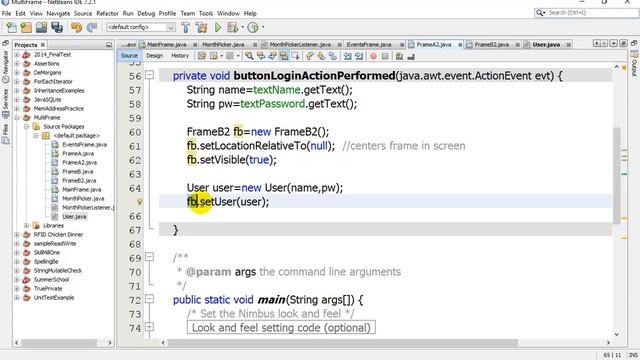Click the Debug Project icon
The height and width of the screenshot is (360, 640).
[233, 27]
